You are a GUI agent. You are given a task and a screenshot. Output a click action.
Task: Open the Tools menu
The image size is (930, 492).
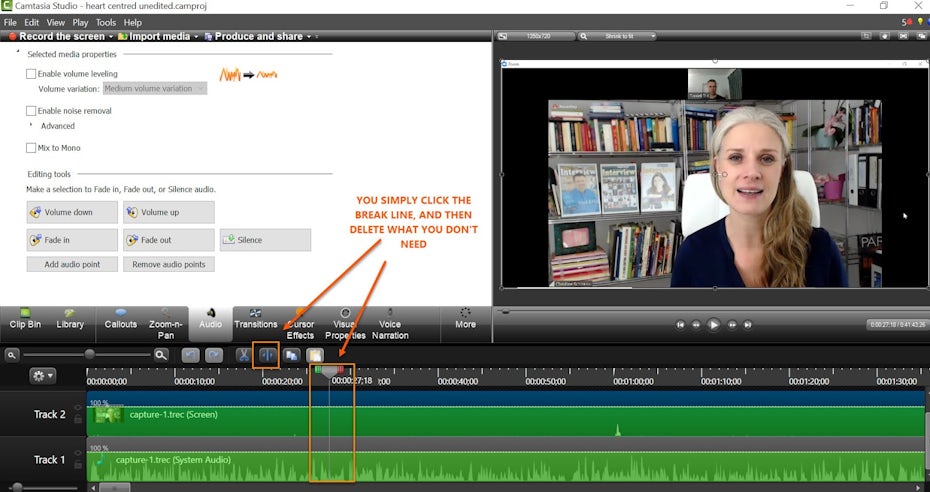coord(105,22)
